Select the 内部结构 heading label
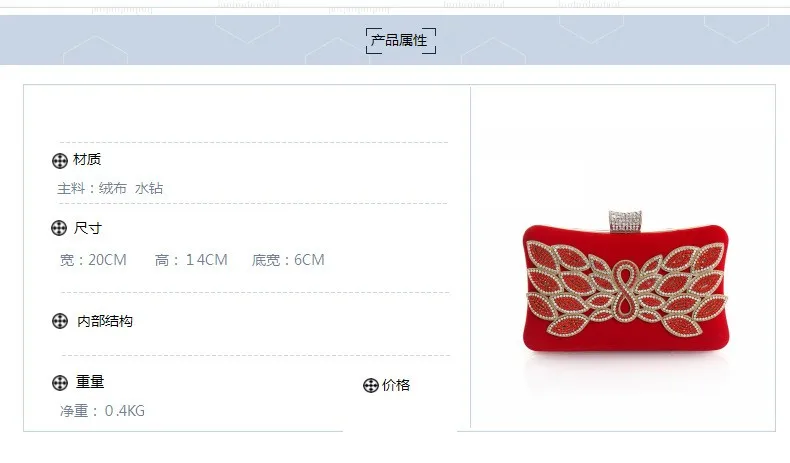This screenshot has width=790, height=463. coord(105,321)
